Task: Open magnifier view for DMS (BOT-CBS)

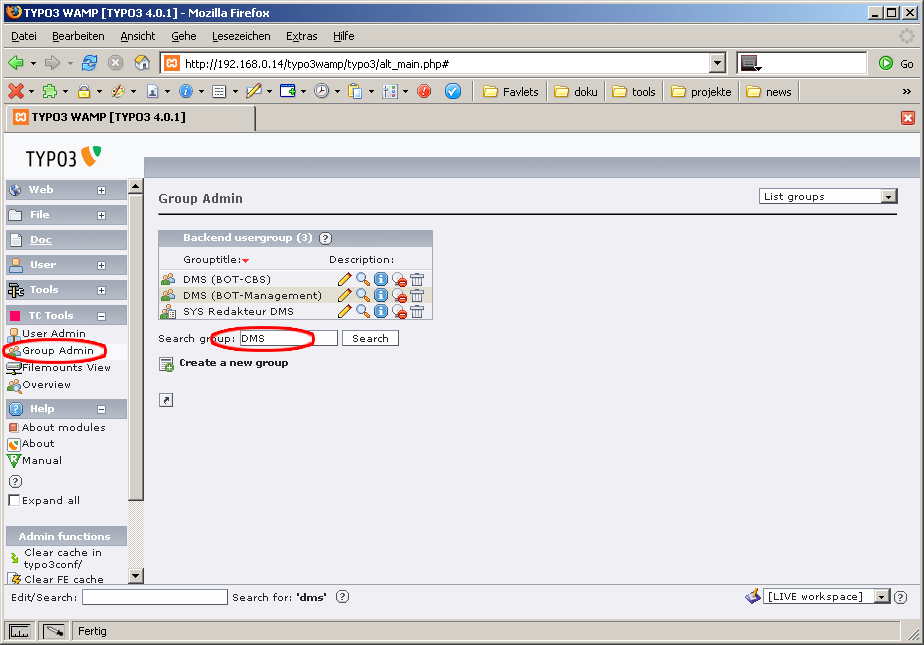Action: (363, 279)
